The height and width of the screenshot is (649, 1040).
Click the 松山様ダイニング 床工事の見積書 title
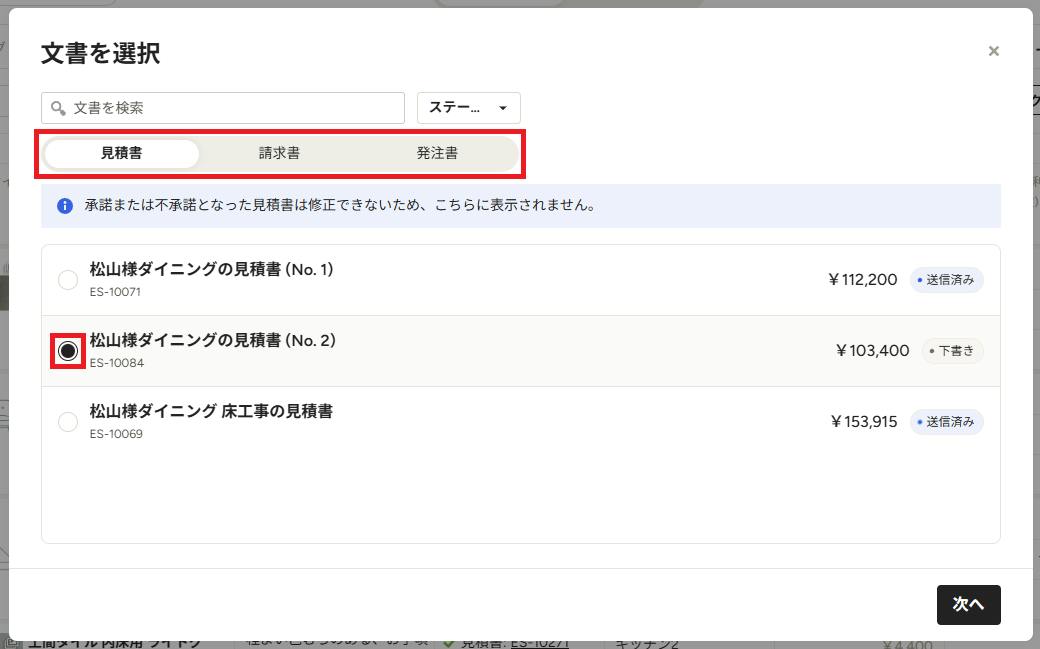coord(211,411)
